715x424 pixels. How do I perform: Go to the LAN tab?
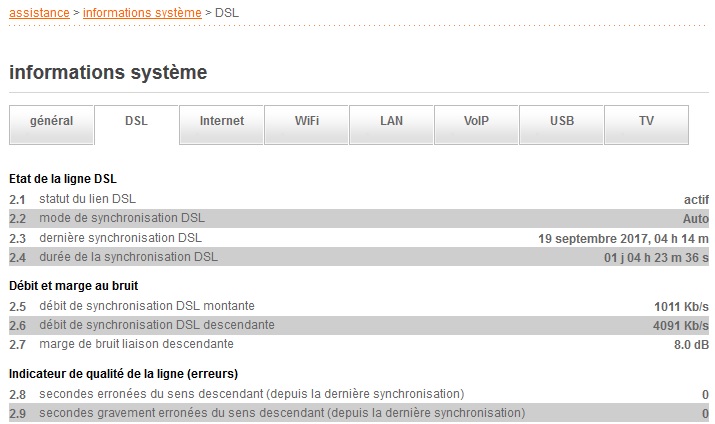[x=391, y=121]
